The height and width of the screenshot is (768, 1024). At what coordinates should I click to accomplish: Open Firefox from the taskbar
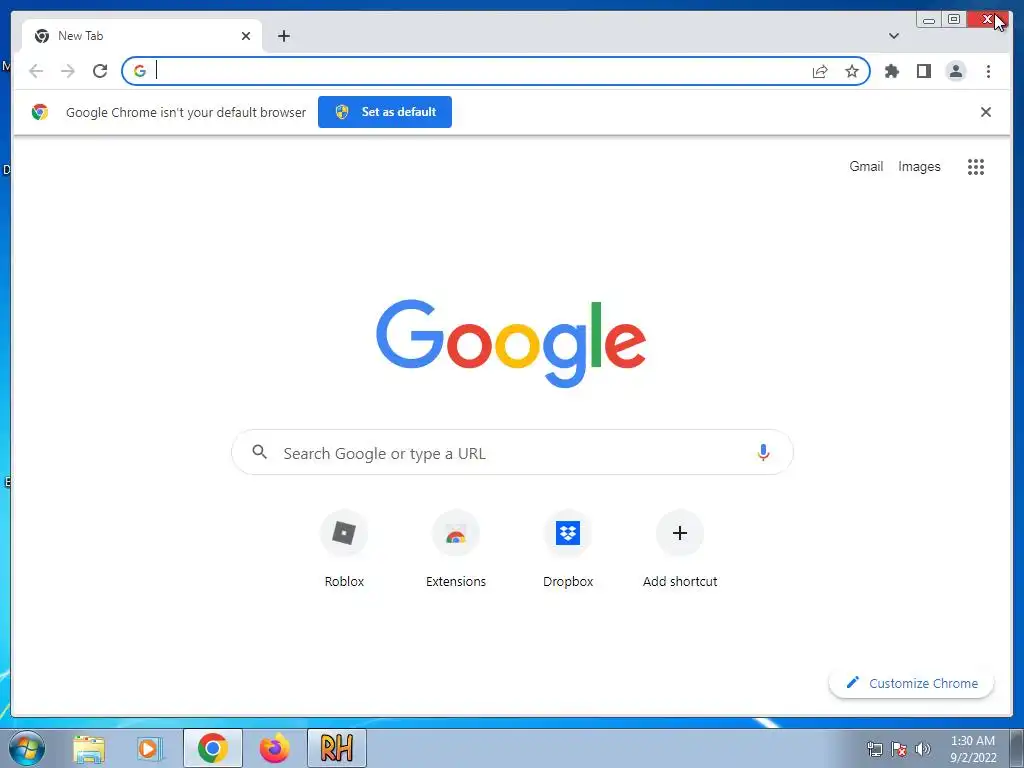click(274, 748)
